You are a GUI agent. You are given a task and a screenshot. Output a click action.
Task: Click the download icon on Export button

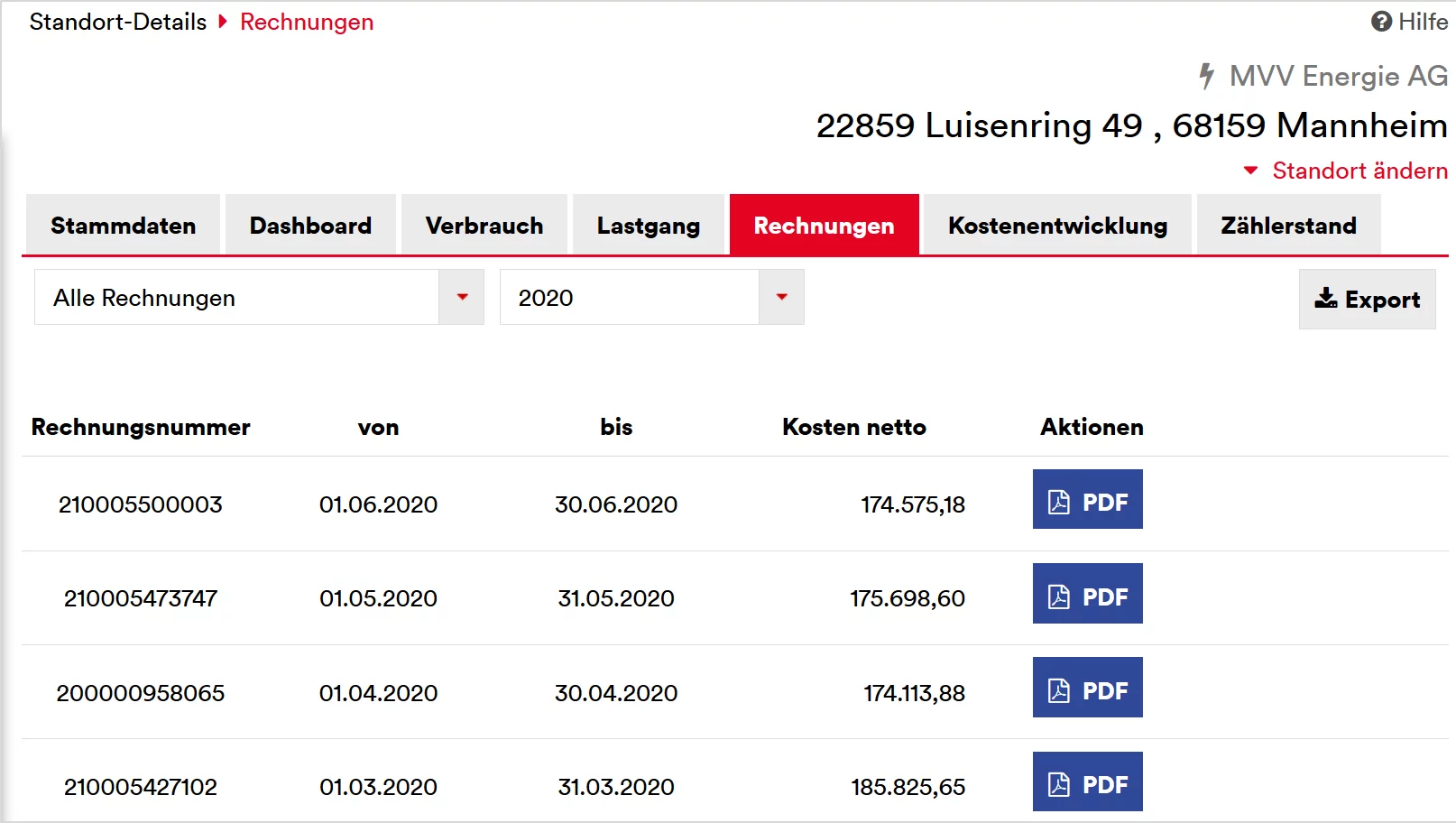click(x=1325, y=299)
